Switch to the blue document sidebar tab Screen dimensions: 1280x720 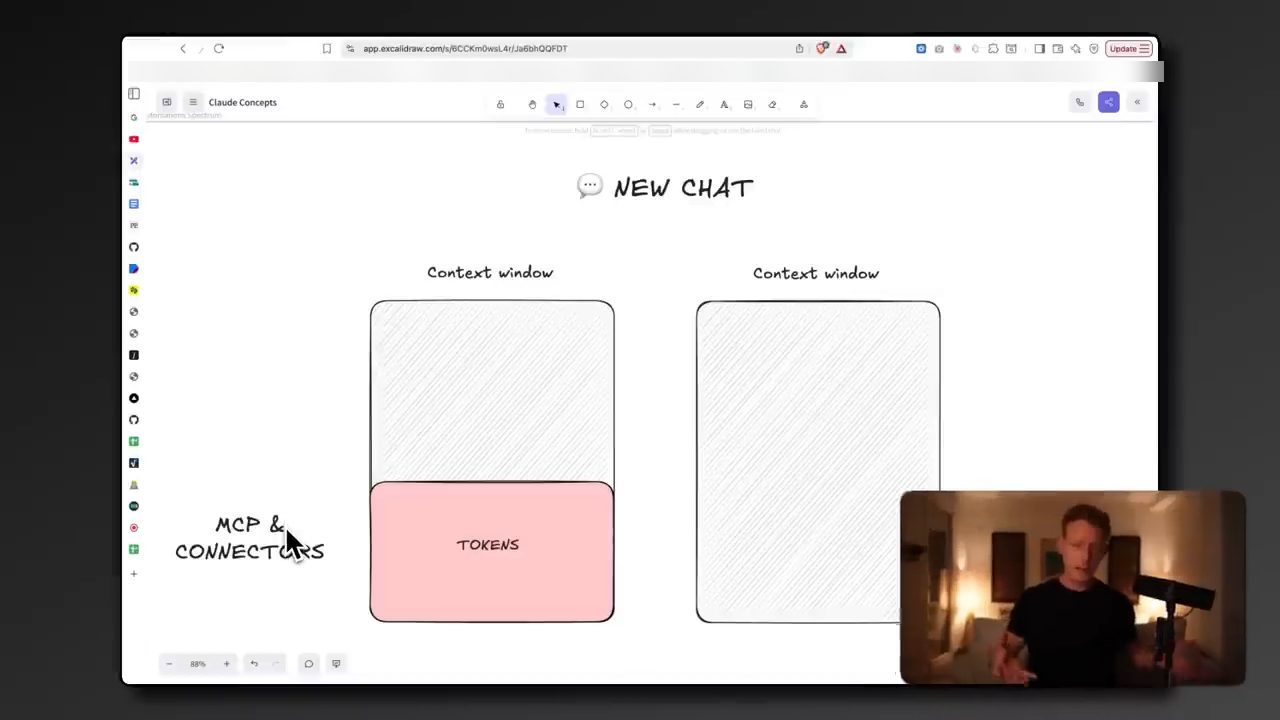coord(134,204)
